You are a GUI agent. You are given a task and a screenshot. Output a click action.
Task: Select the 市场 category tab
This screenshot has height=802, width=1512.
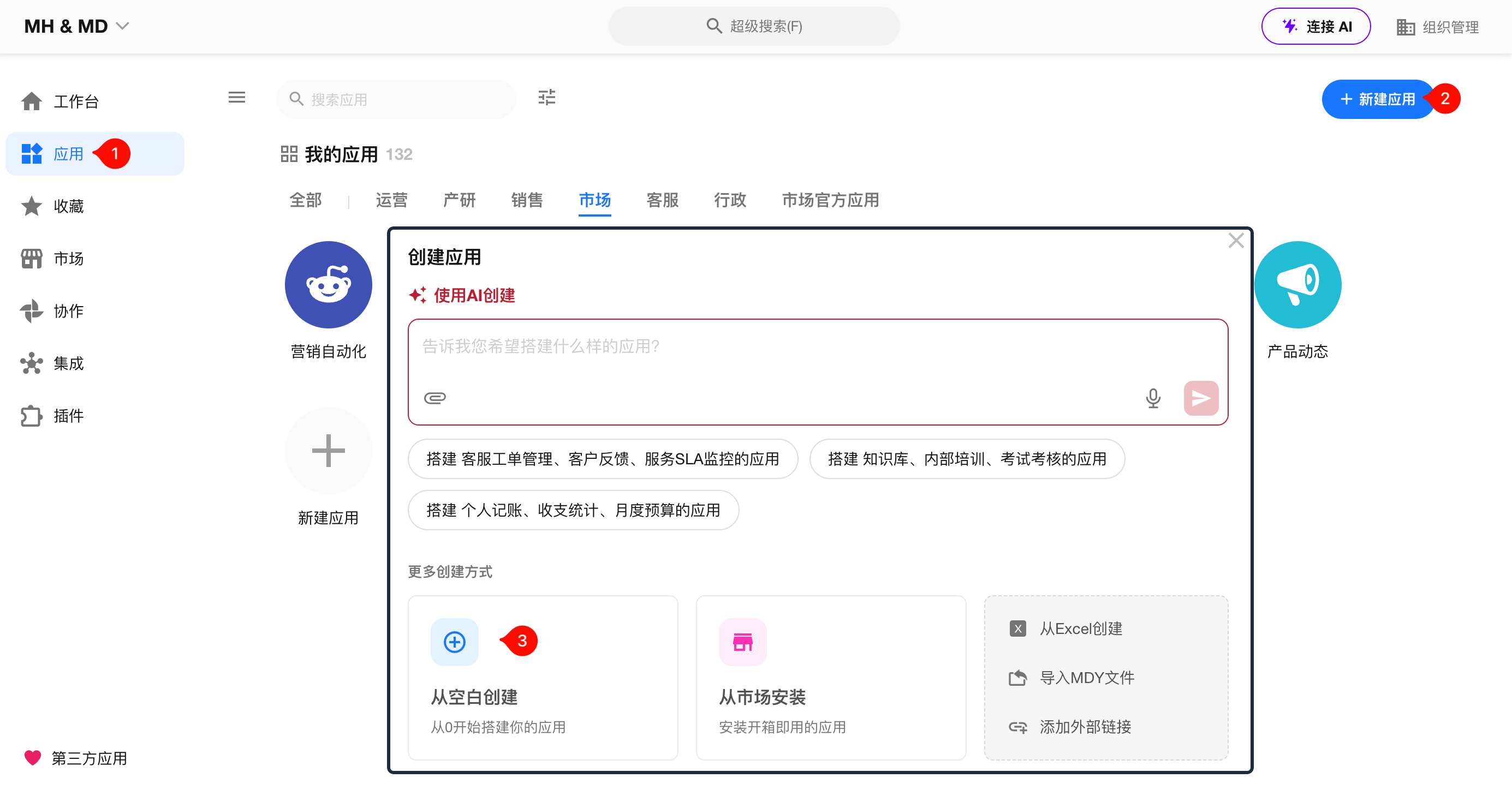click(x=594, y=200)
